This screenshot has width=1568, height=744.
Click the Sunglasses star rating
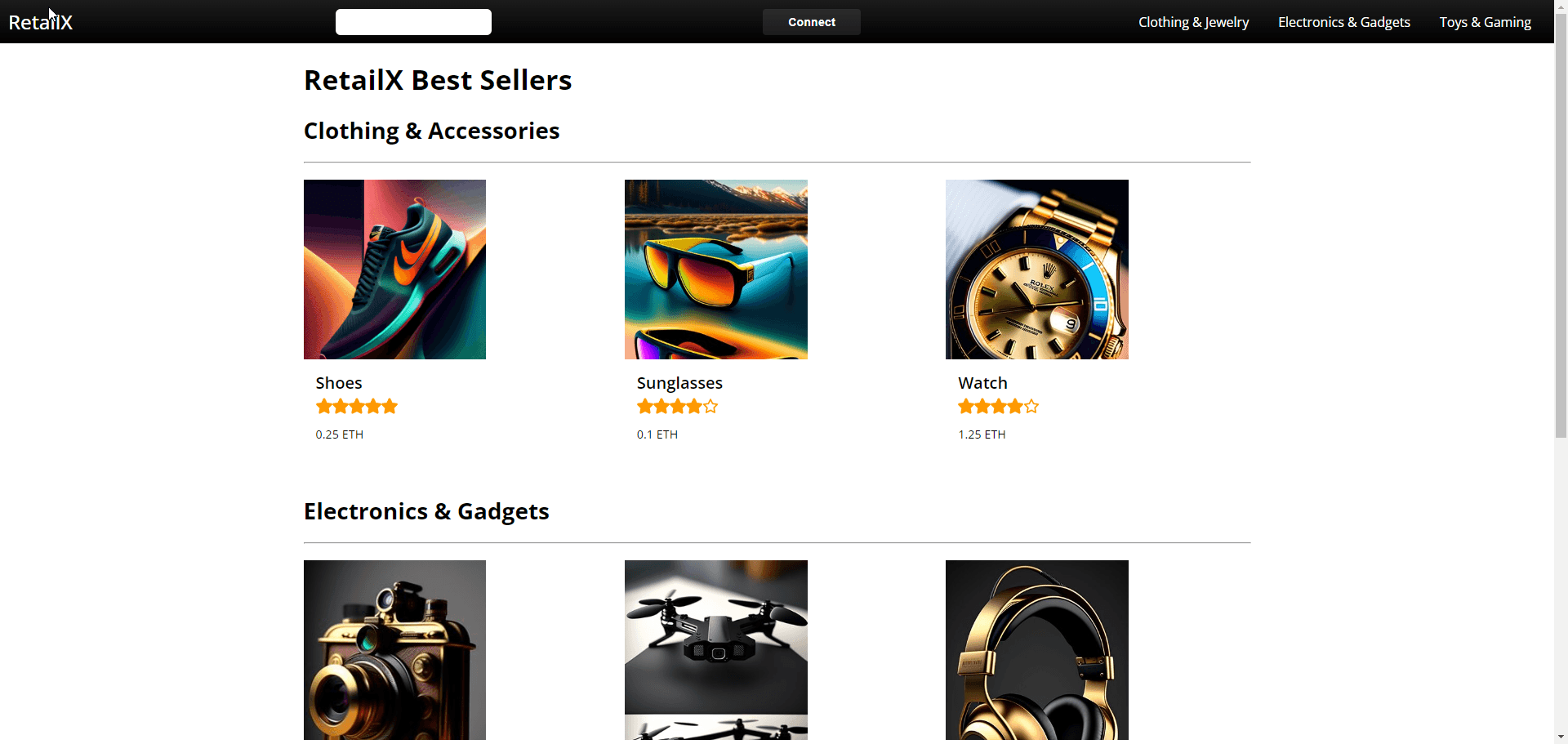[x=678, y=406]
